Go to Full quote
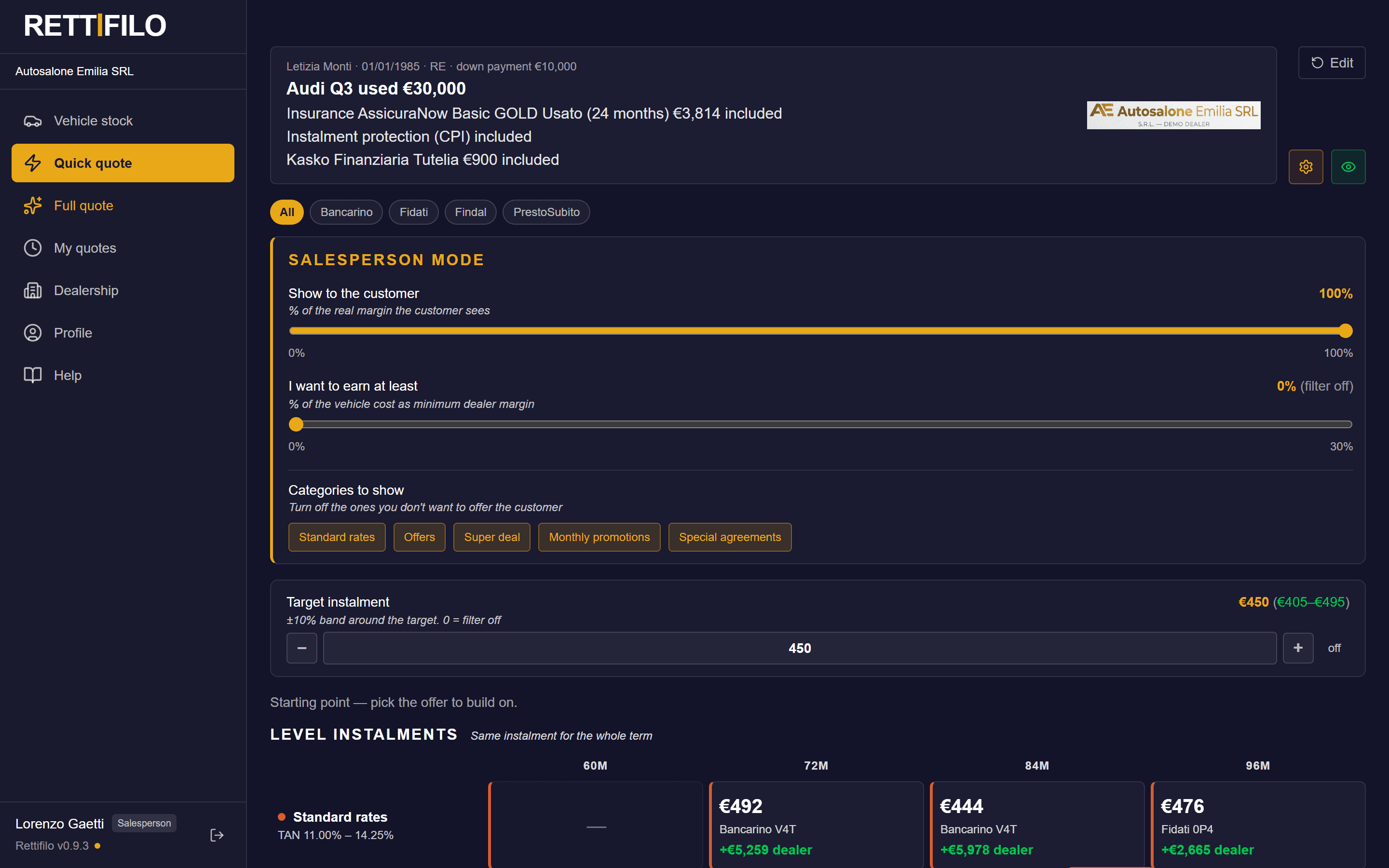Screen dimensions: 1389x868 point(123,205)
